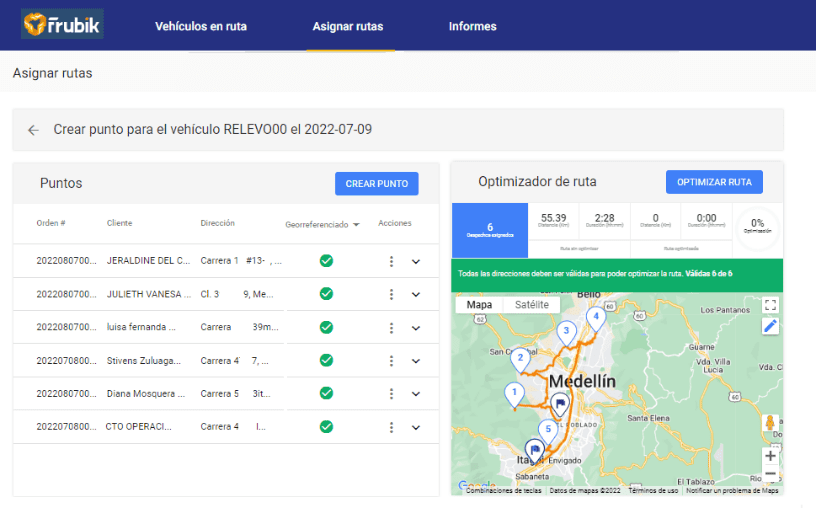
Task: Click the CREAR PUNTO button
Action: coord(376,184)
